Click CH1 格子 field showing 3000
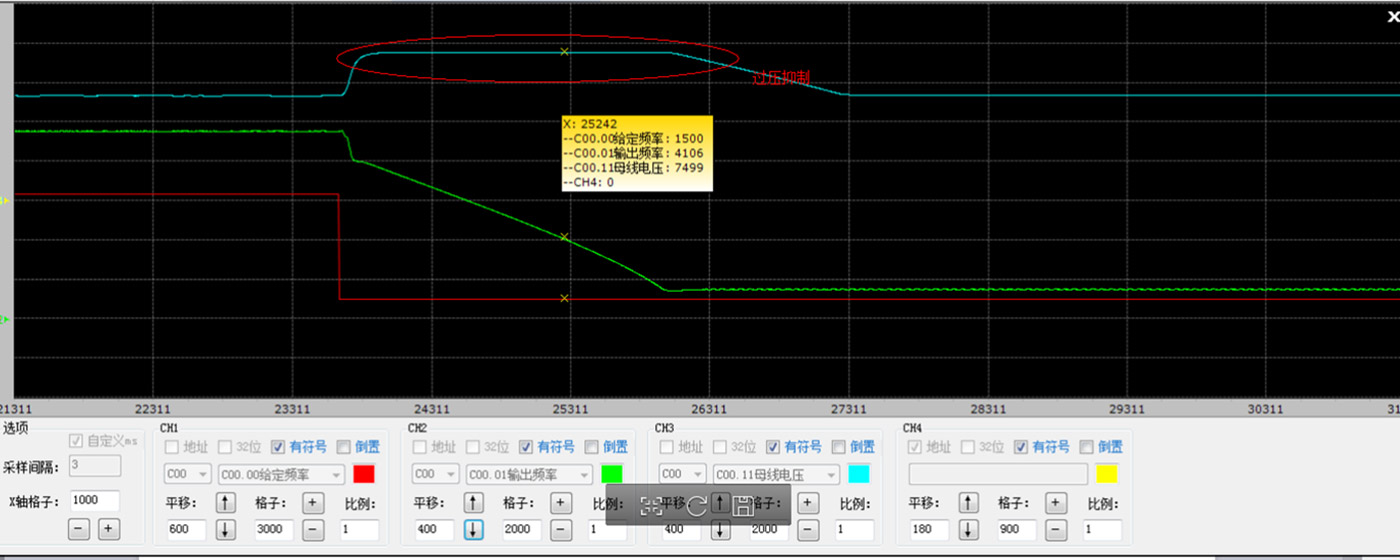 click(274, 530)
